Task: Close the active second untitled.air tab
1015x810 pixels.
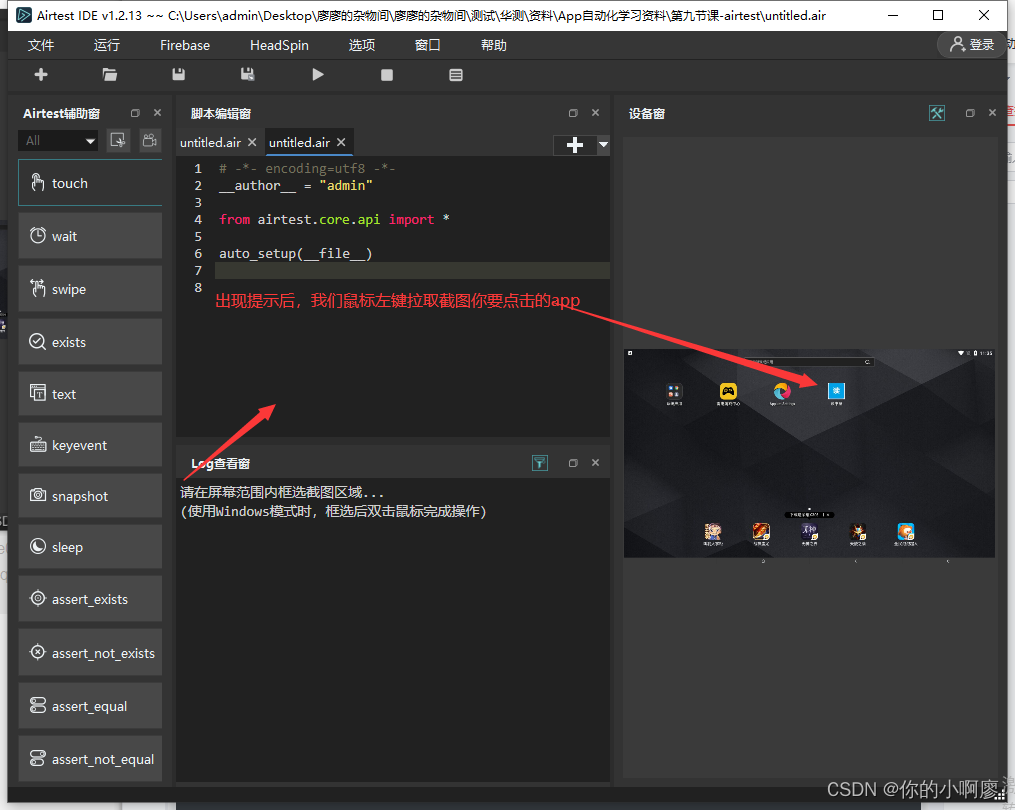Action: click(x=341, y=142)
